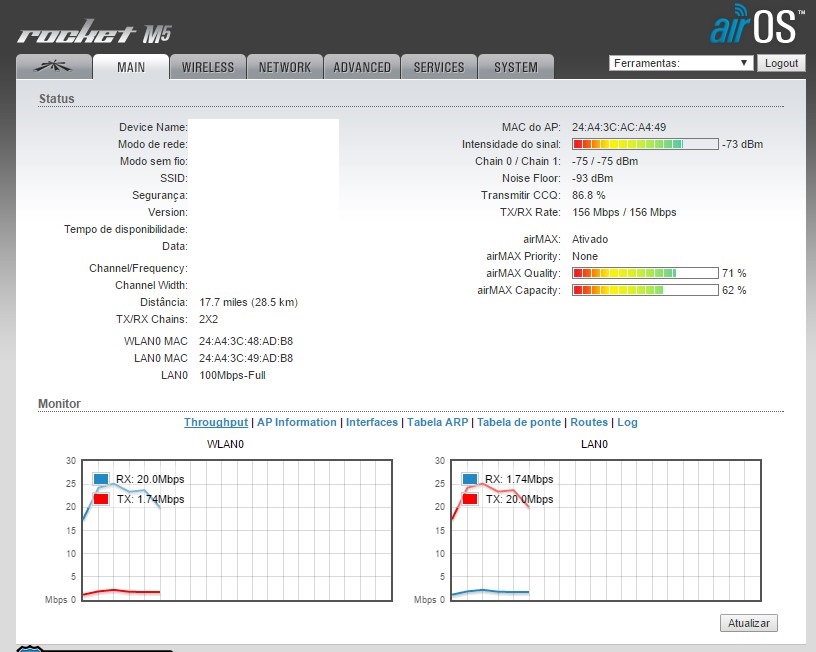Select LAN0 MAC 24:A4:3C:49:AD:B8
The width and height of the screenshot is (816, 652).
246,358
